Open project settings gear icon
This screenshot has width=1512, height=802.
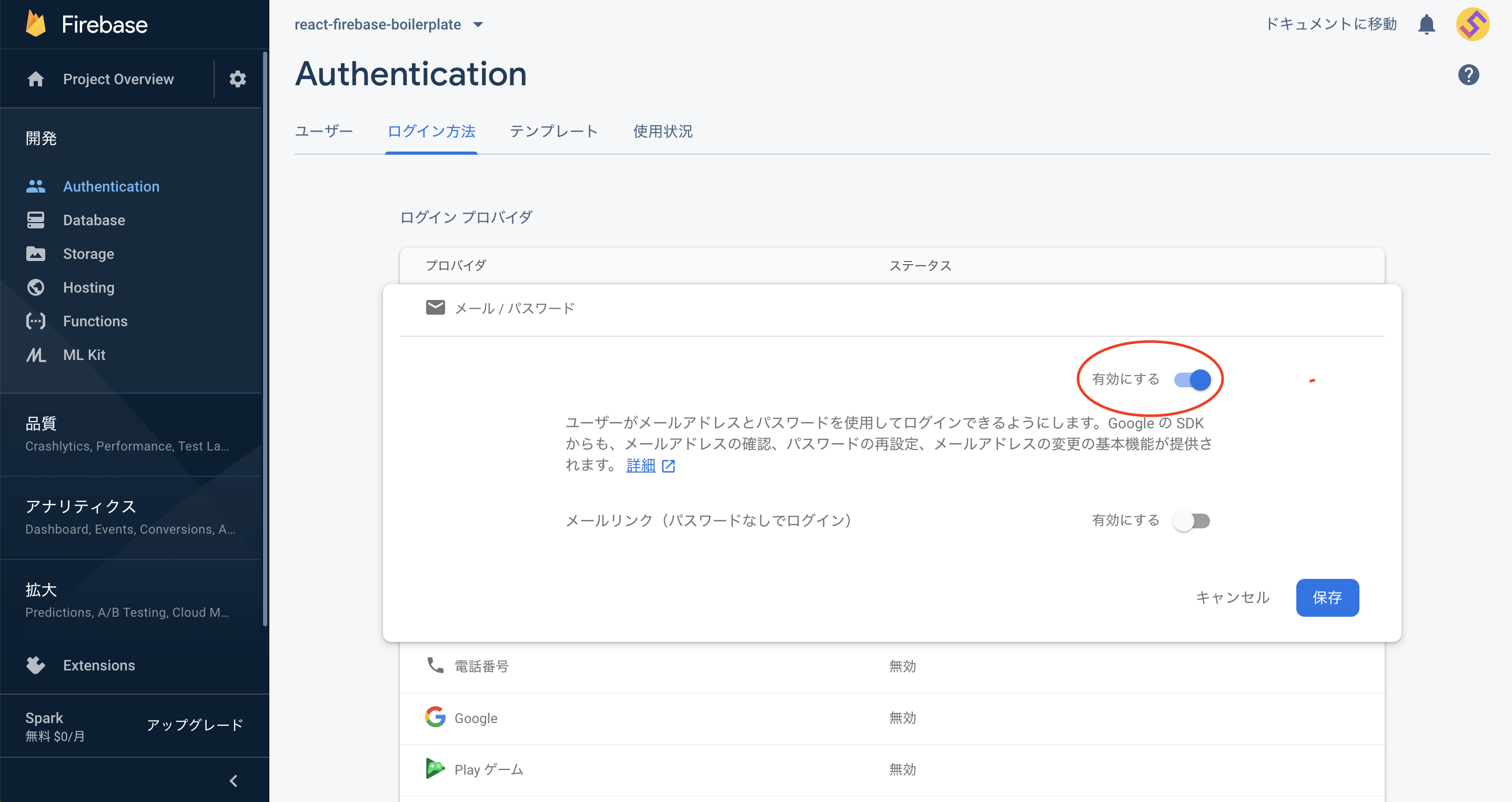tap(238, 78)
